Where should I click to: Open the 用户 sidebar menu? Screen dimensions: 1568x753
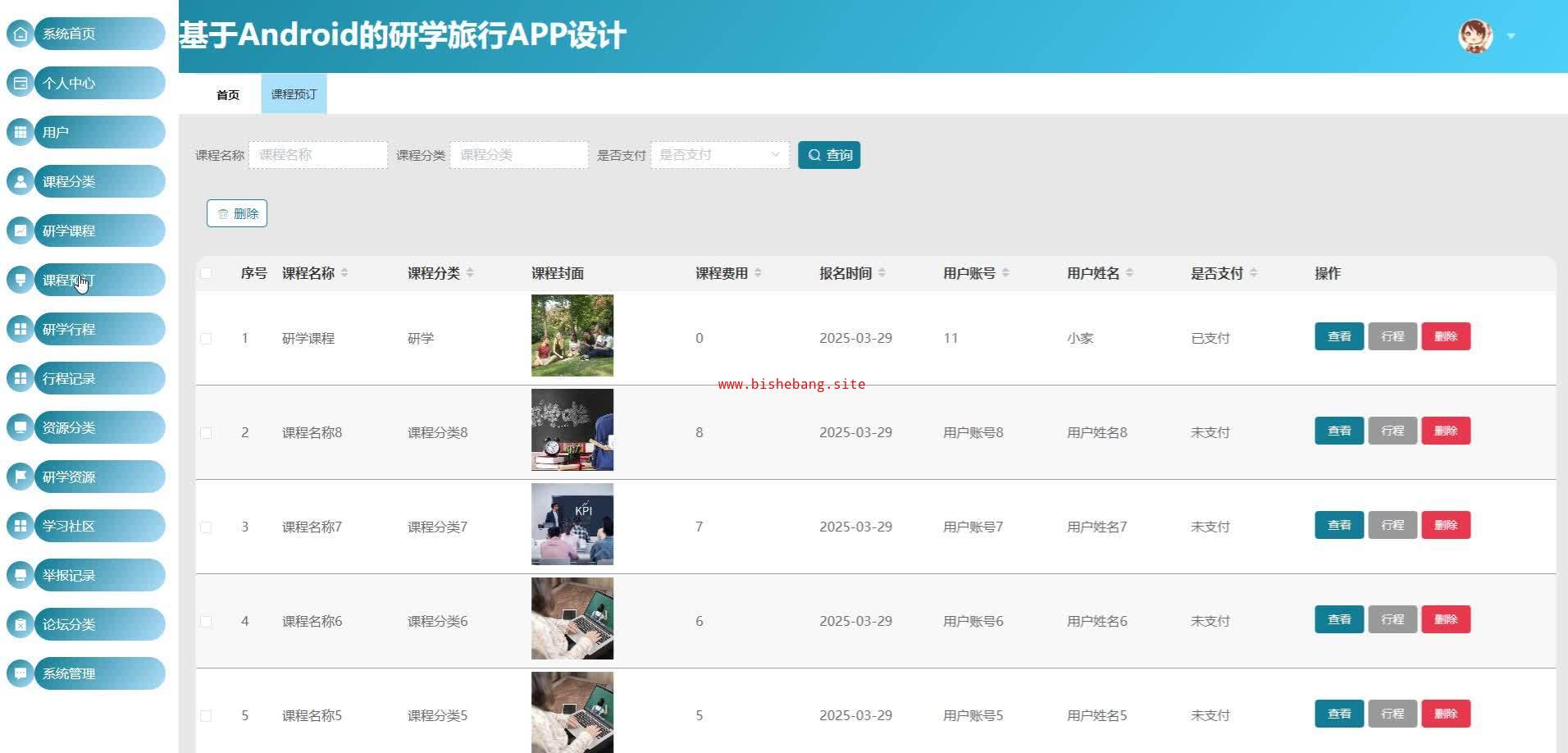tap(99, 132)
